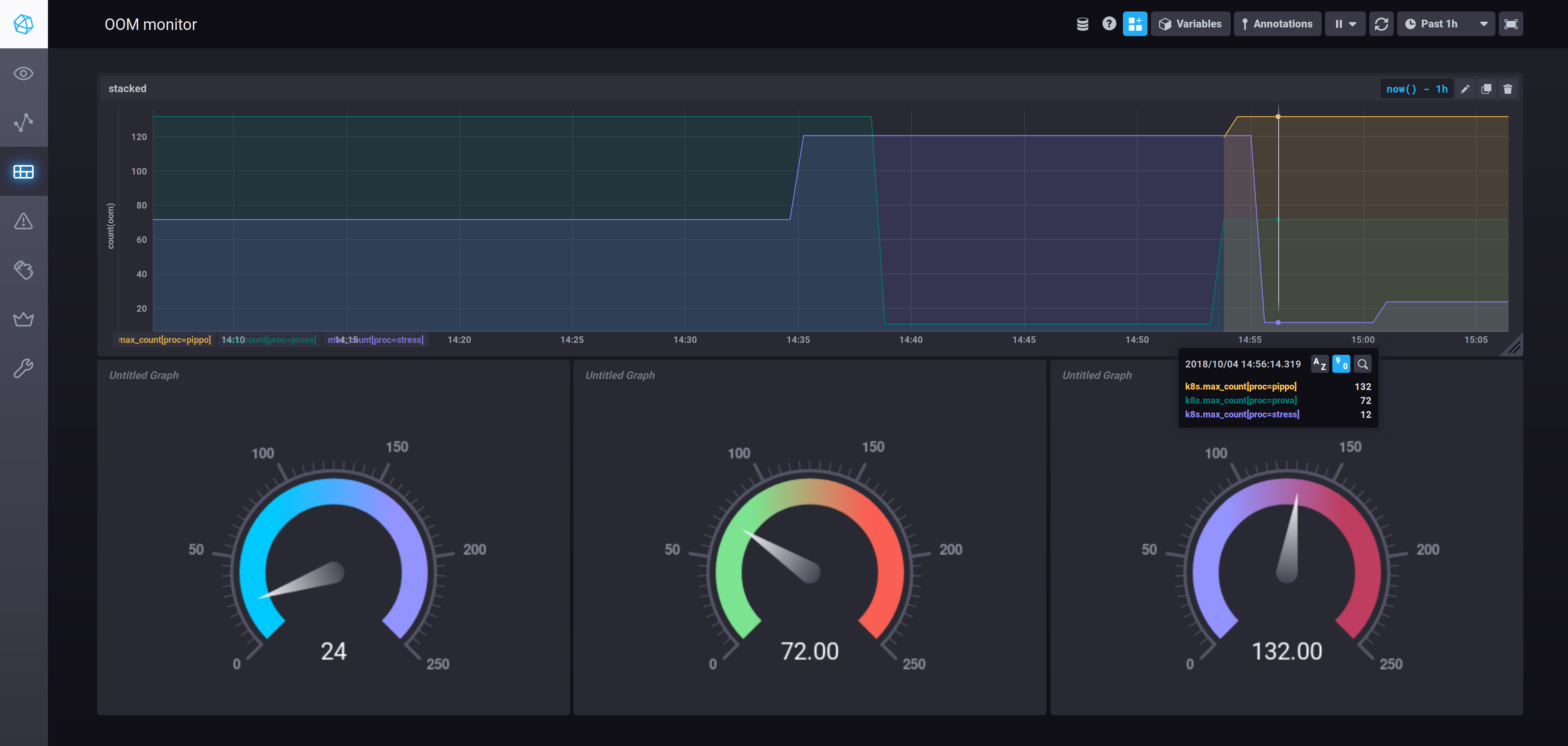Open Host List eye icon in sidebar

[24, 74]
